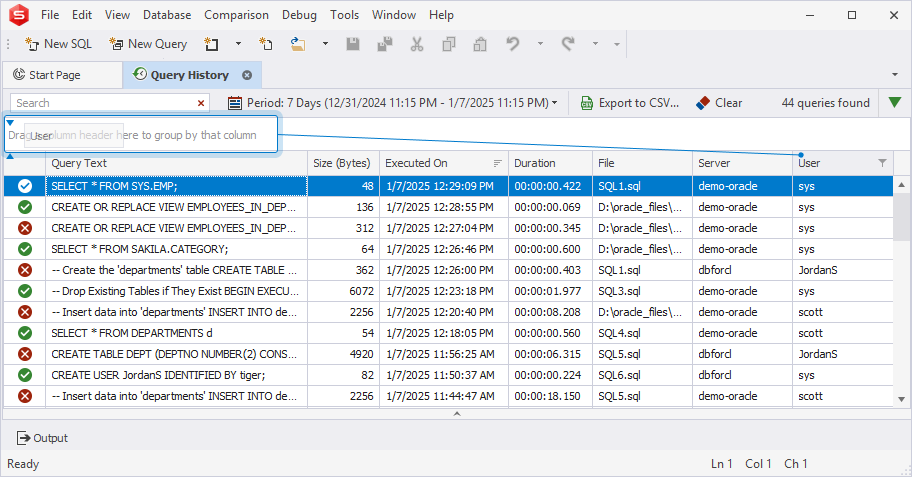Expand the bottom panel splitter arrow
Viewport: 912px width, 477px height.
(457, 414)
